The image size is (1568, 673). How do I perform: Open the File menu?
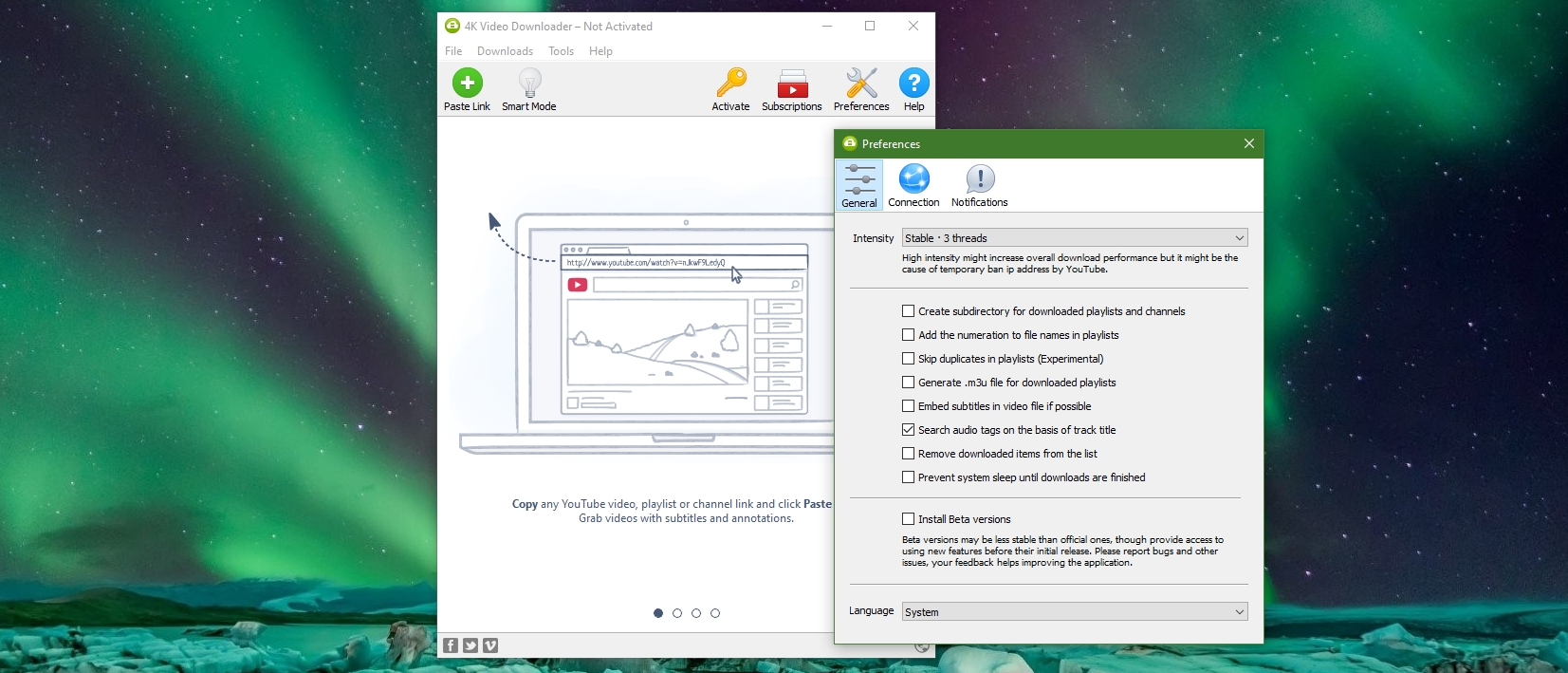(453, 51)
